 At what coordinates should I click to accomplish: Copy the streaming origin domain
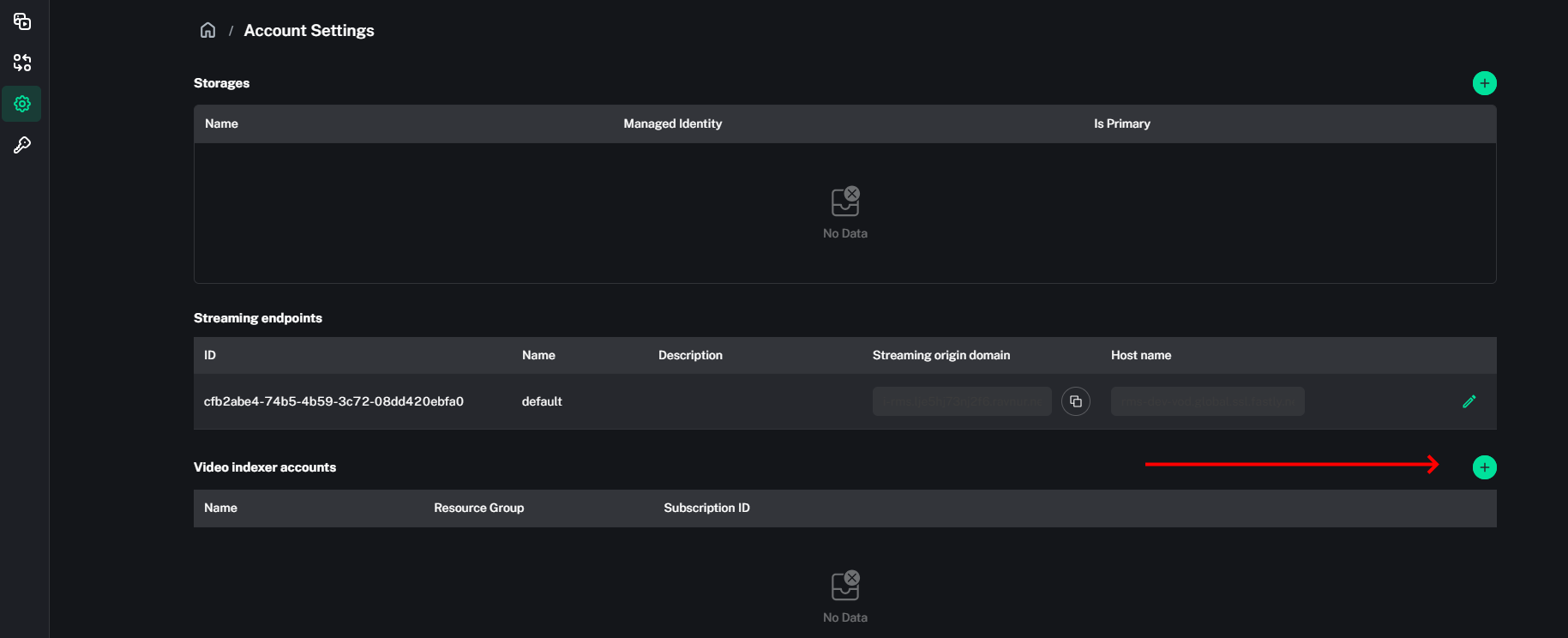1075,401
